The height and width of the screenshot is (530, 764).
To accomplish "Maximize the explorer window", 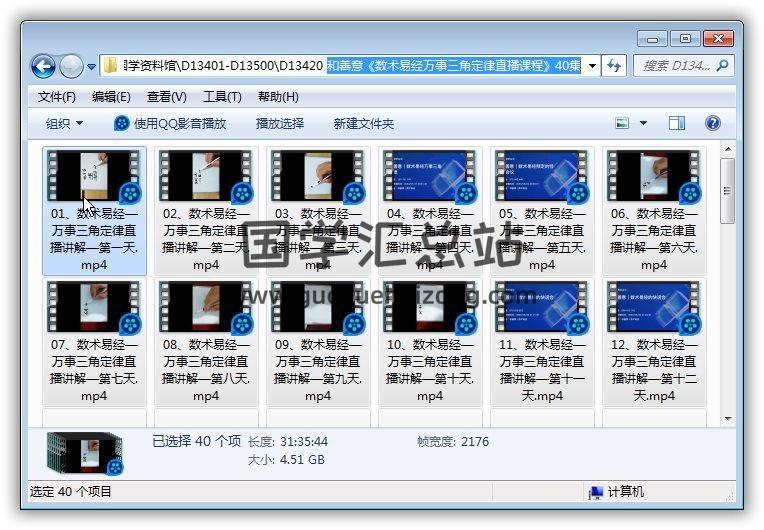I will tap(685, 39).
